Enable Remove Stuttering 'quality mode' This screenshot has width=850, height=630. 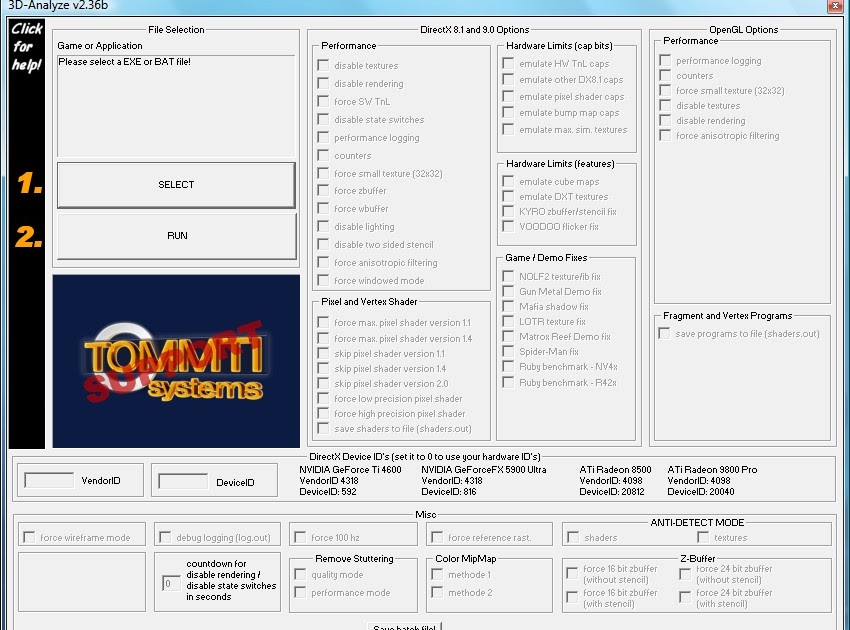[x=300, y=574]
